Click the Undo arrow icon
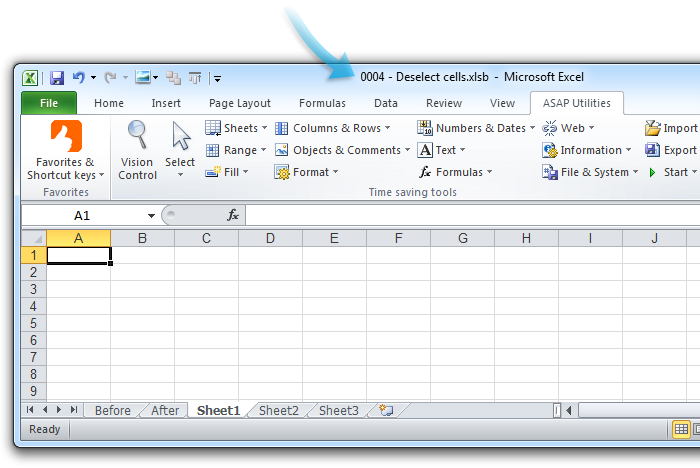The width and height of the screenshot is (700, 468). point(78,77)
